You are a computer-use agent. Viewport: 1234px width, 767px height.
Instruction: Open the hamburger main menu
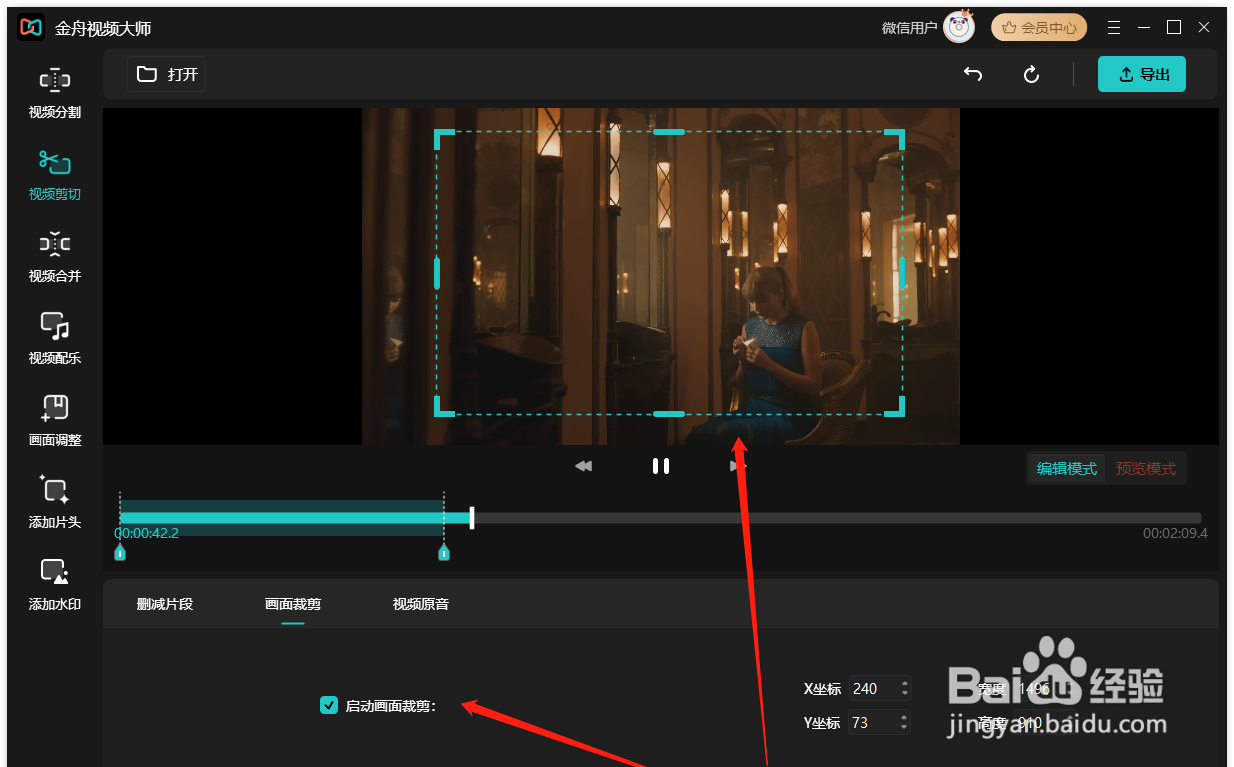click(1114, 27)
